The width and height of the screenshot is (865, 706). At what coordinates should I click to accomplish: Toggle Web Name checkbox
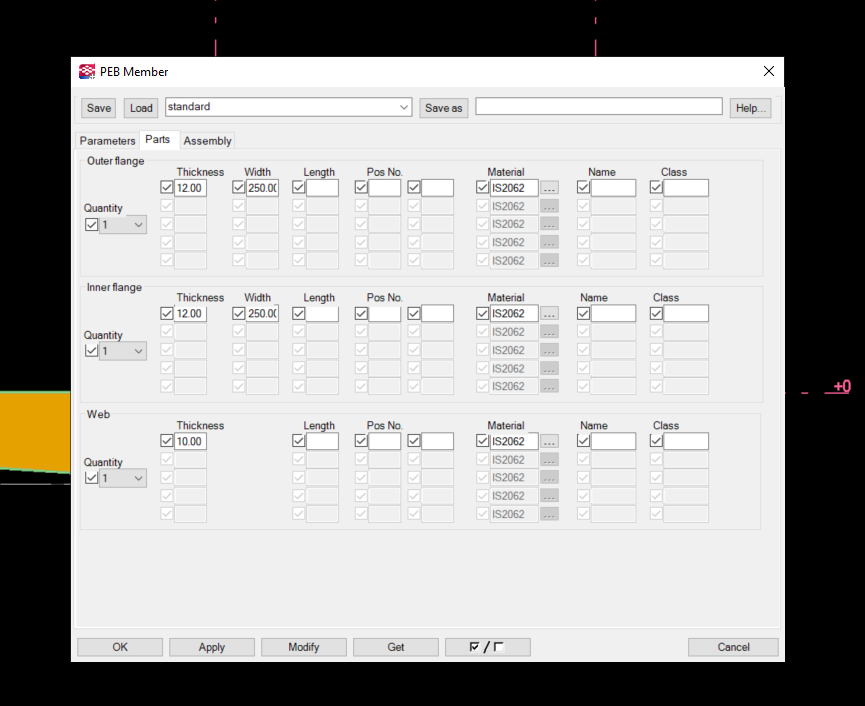pyautogui.click(x=583, y=441)
